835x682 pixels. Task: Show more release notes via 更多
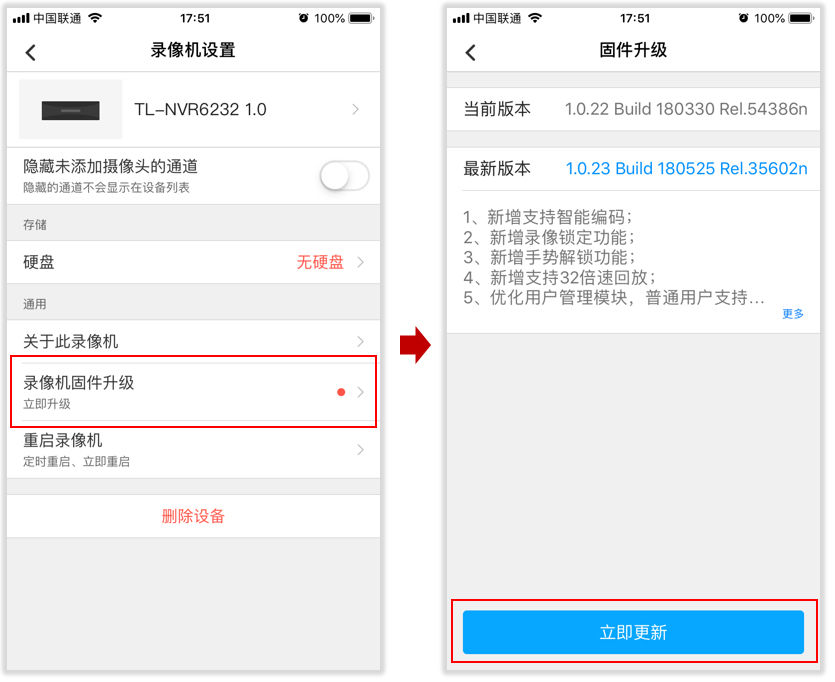[793, 314]
